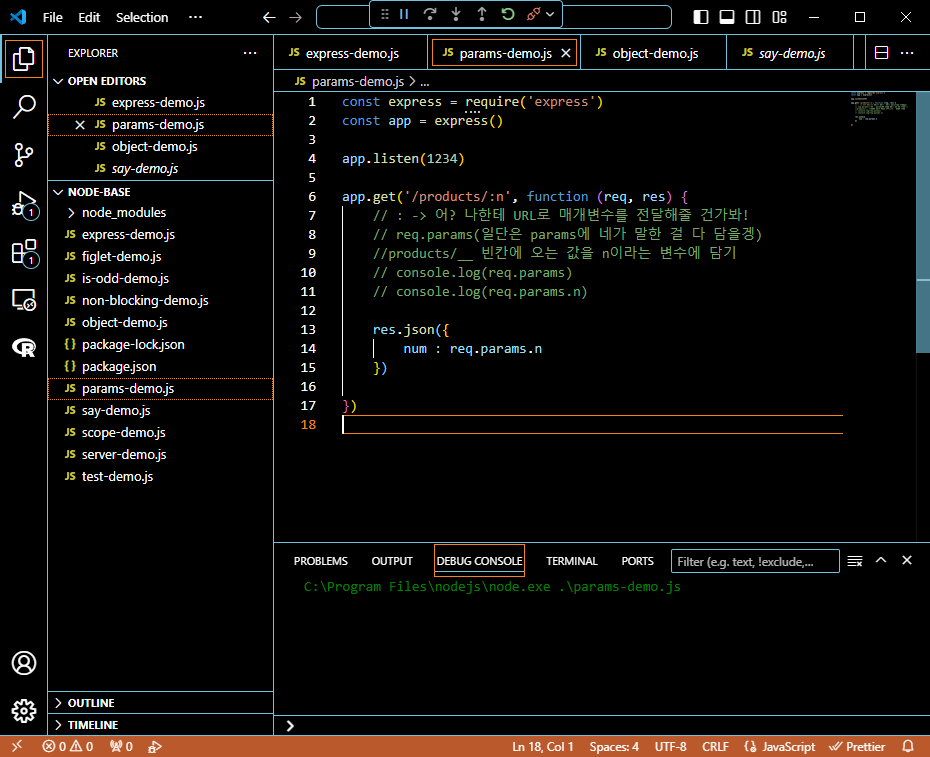Click debug Step Out
The image size is (930, 757).
[x=482, y=14]
